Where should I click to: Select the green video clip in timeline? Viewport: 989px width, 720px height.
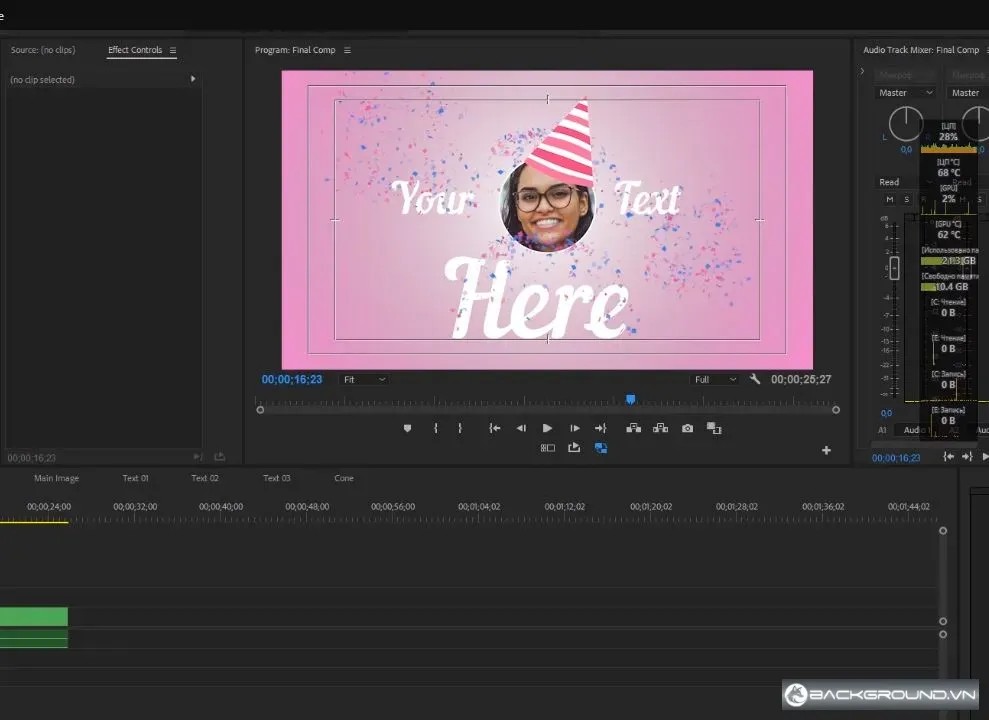click(33, 617)
